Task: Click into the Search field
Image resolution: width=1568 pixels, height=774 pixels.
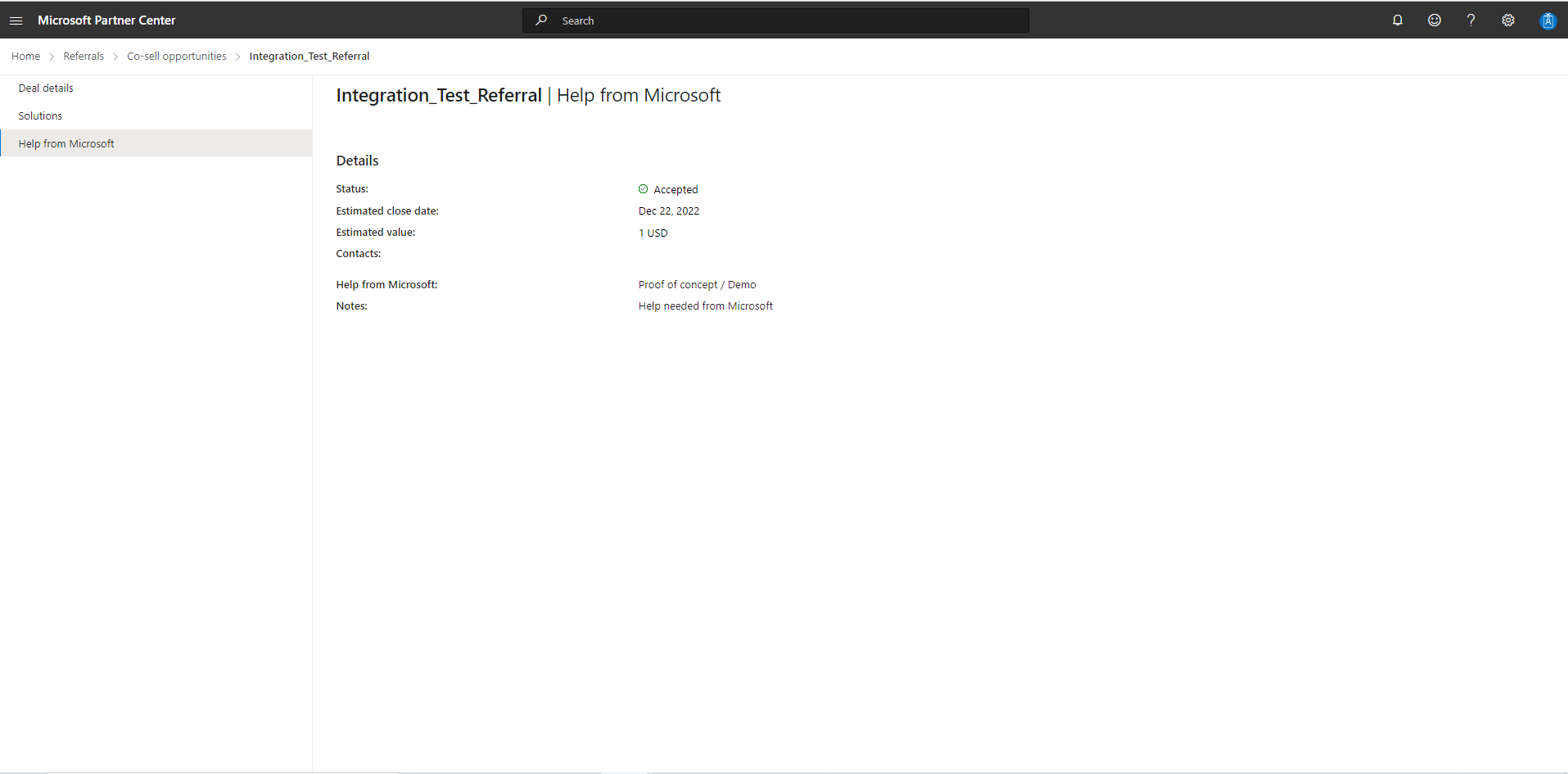Action: 775,20
